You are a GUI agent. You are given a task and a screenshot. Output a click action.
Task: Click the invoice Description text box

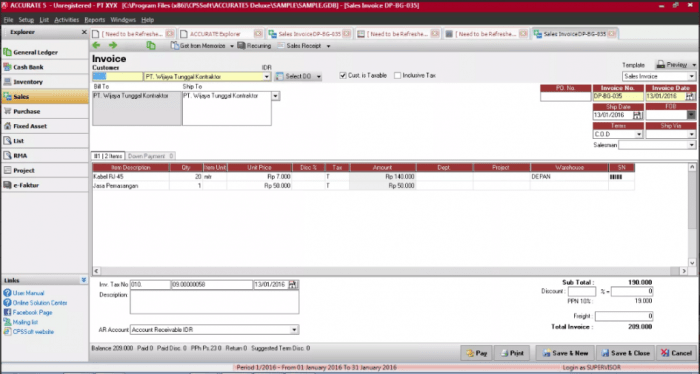214,303
